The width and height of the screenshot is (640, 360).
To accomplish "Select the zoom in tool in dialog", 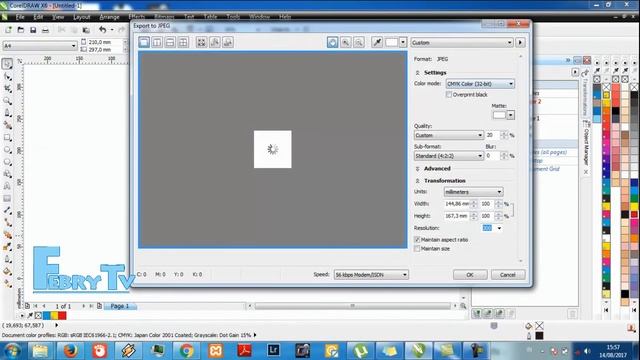I will click(345, 42).
